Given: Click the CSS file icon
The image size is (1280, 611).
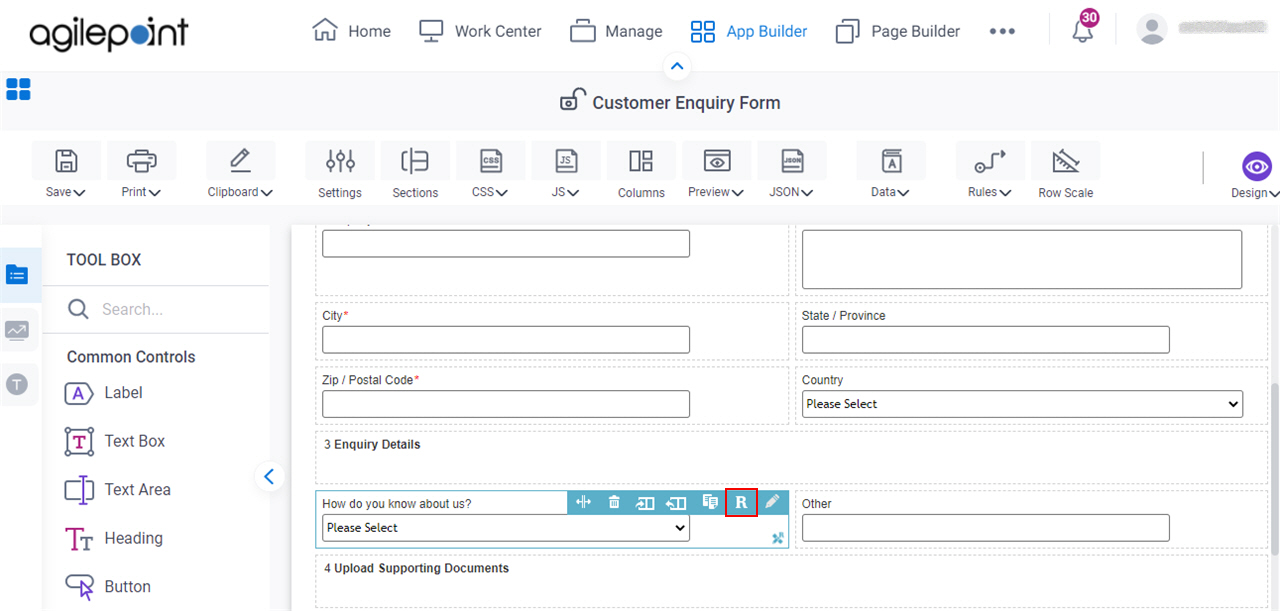Looking at the screenshot, I should click(x=491, y=161).
